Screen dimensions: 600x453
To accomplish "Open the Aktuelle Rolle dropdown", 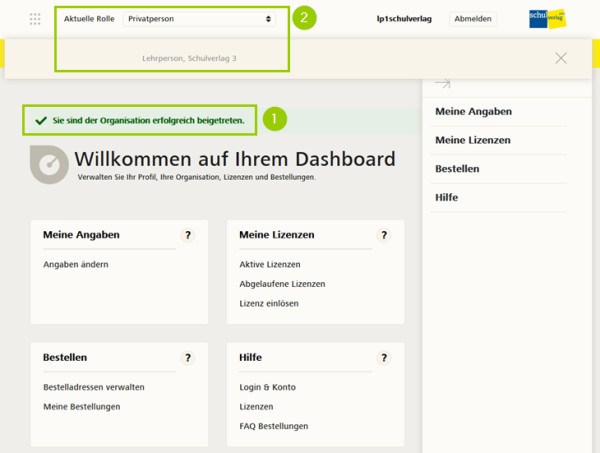I will [200, 19].
